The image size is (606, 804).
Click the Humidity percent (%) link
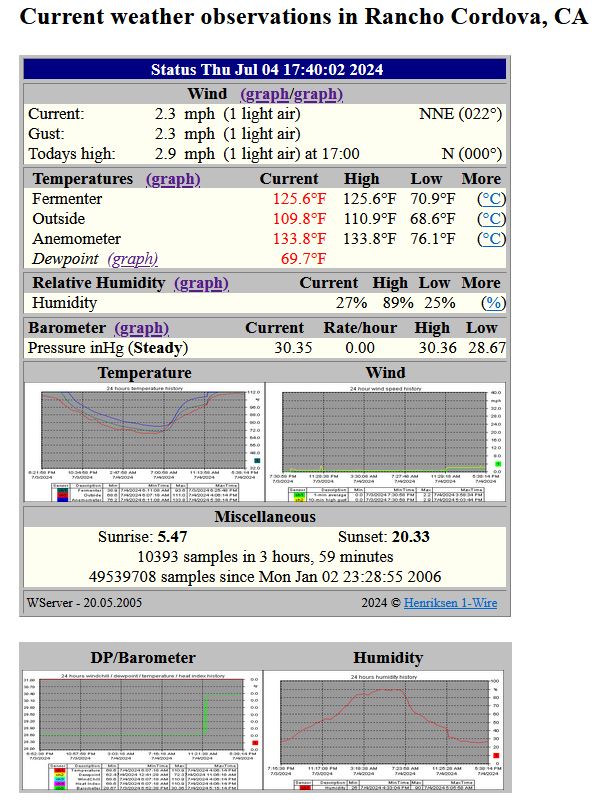[x=493, y=303]
